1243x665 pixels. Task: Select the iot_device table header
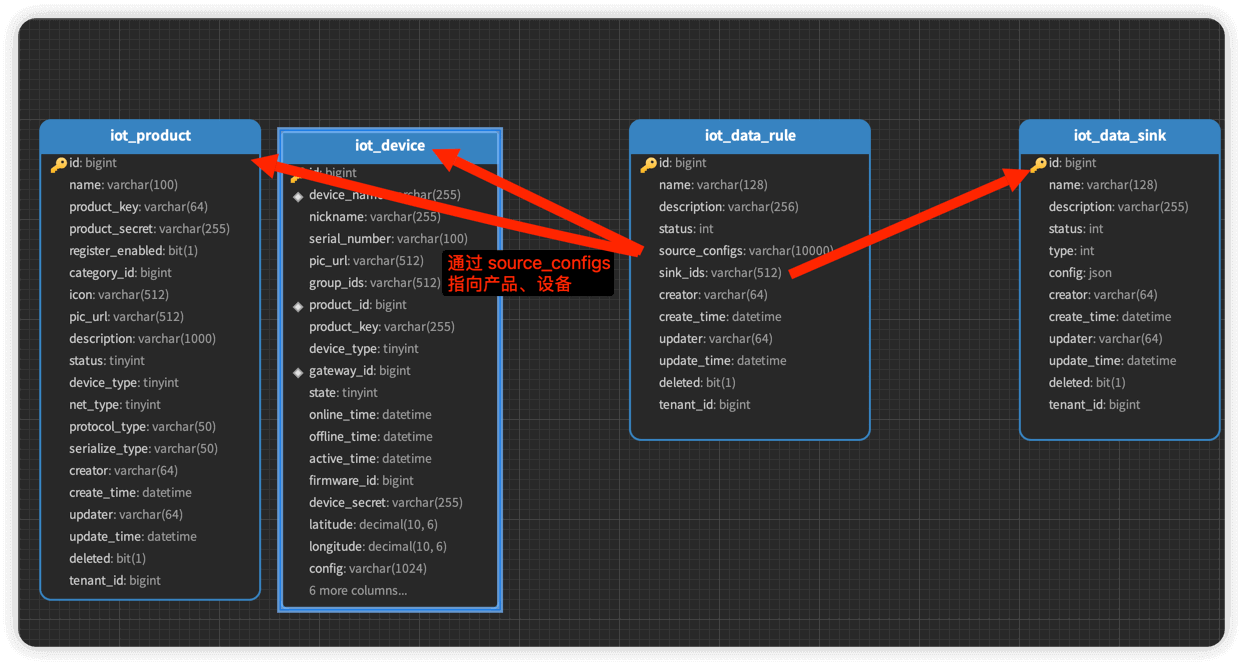pyautogui.click(x=389, y=146)
